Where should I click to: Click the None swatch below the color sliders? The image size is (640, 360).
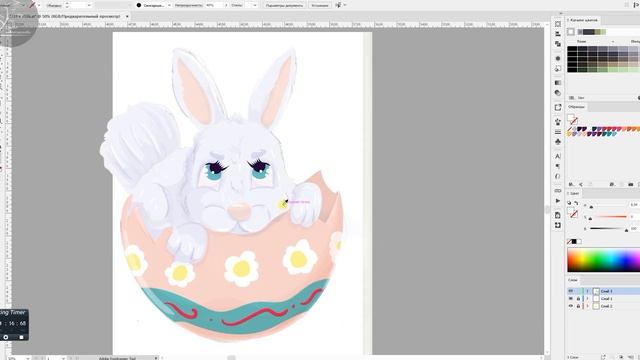(x=570, y=242)
